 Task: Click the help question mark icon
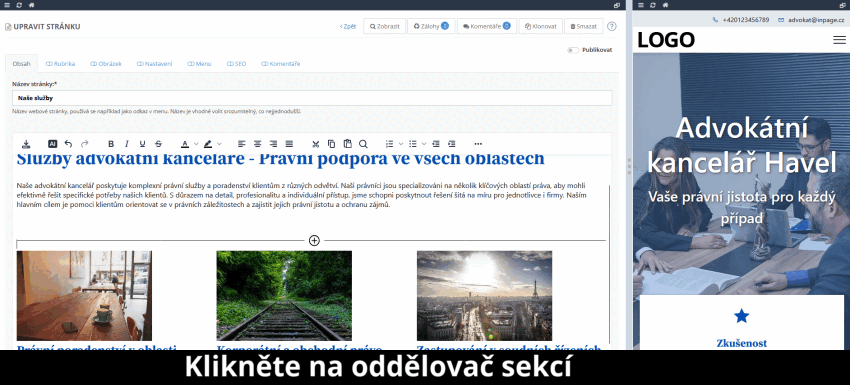pos(611,26)
